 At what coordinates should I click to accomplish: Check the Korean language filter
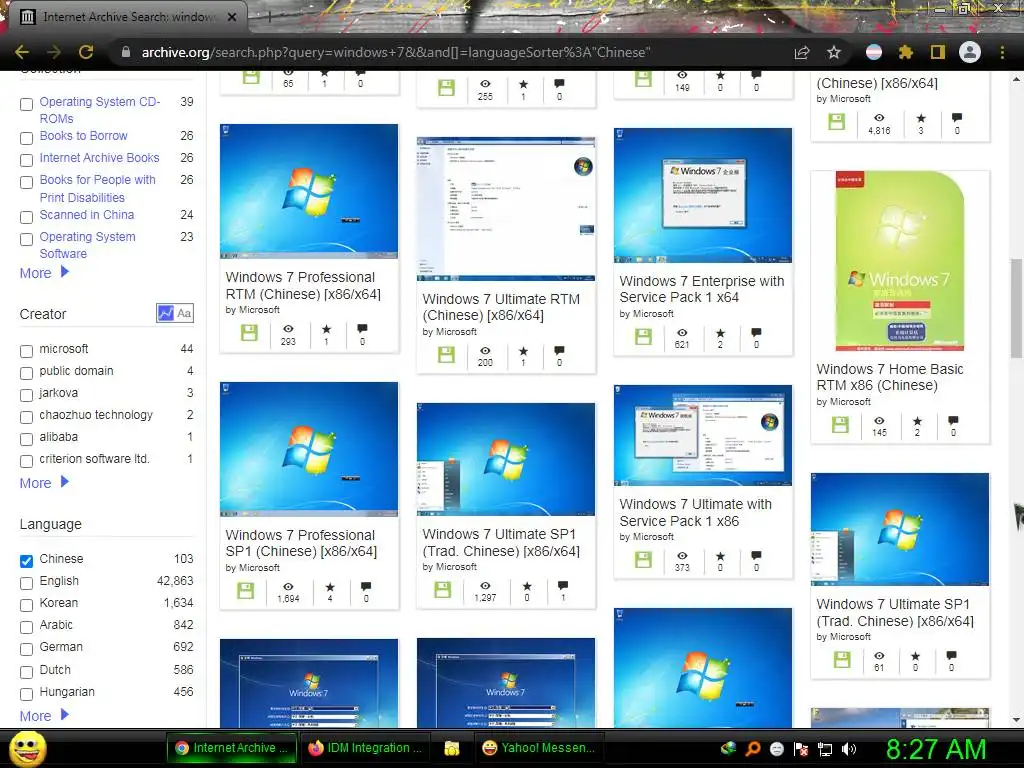coord(26,605)
